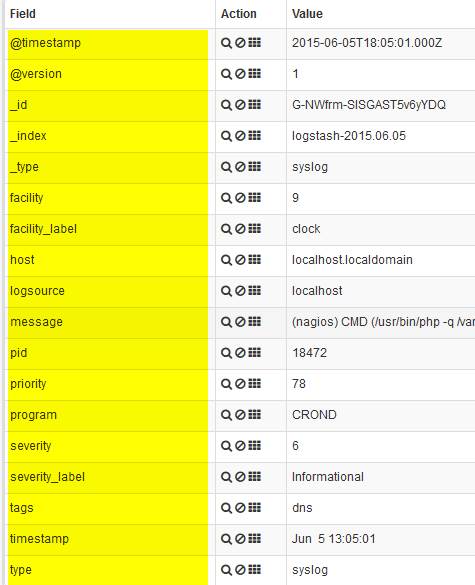
Task: Toggle table column icon for message row
Action: 254,322
